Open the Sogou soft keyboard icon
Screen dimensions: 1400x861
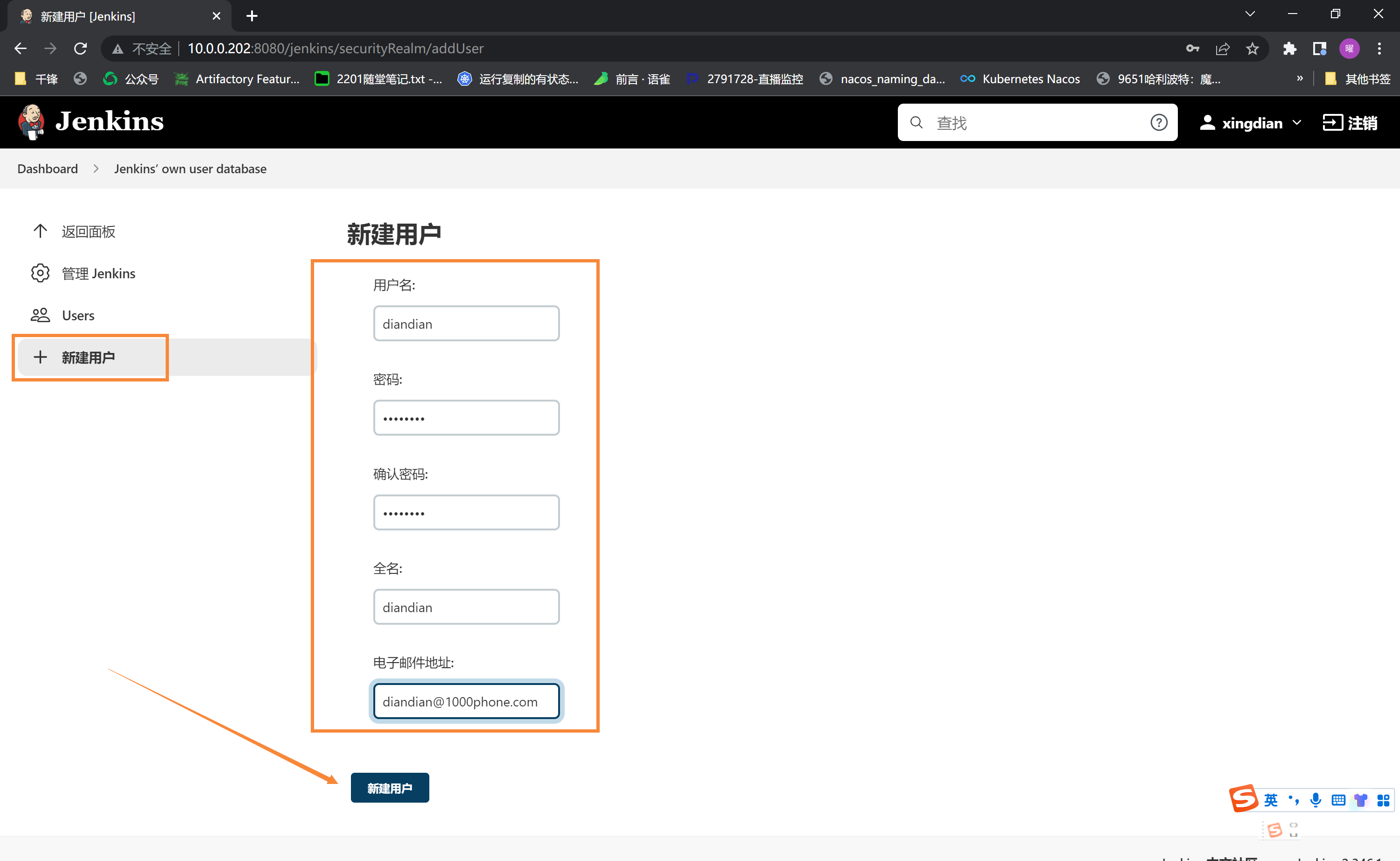click(1338, 800)
